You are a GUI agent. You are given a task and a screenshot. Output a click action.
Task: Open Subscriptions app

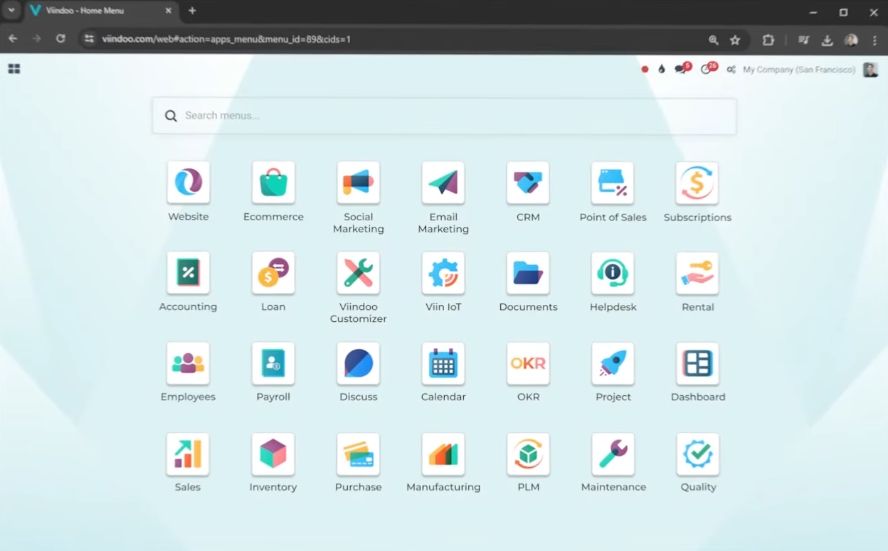click(697, 182)
